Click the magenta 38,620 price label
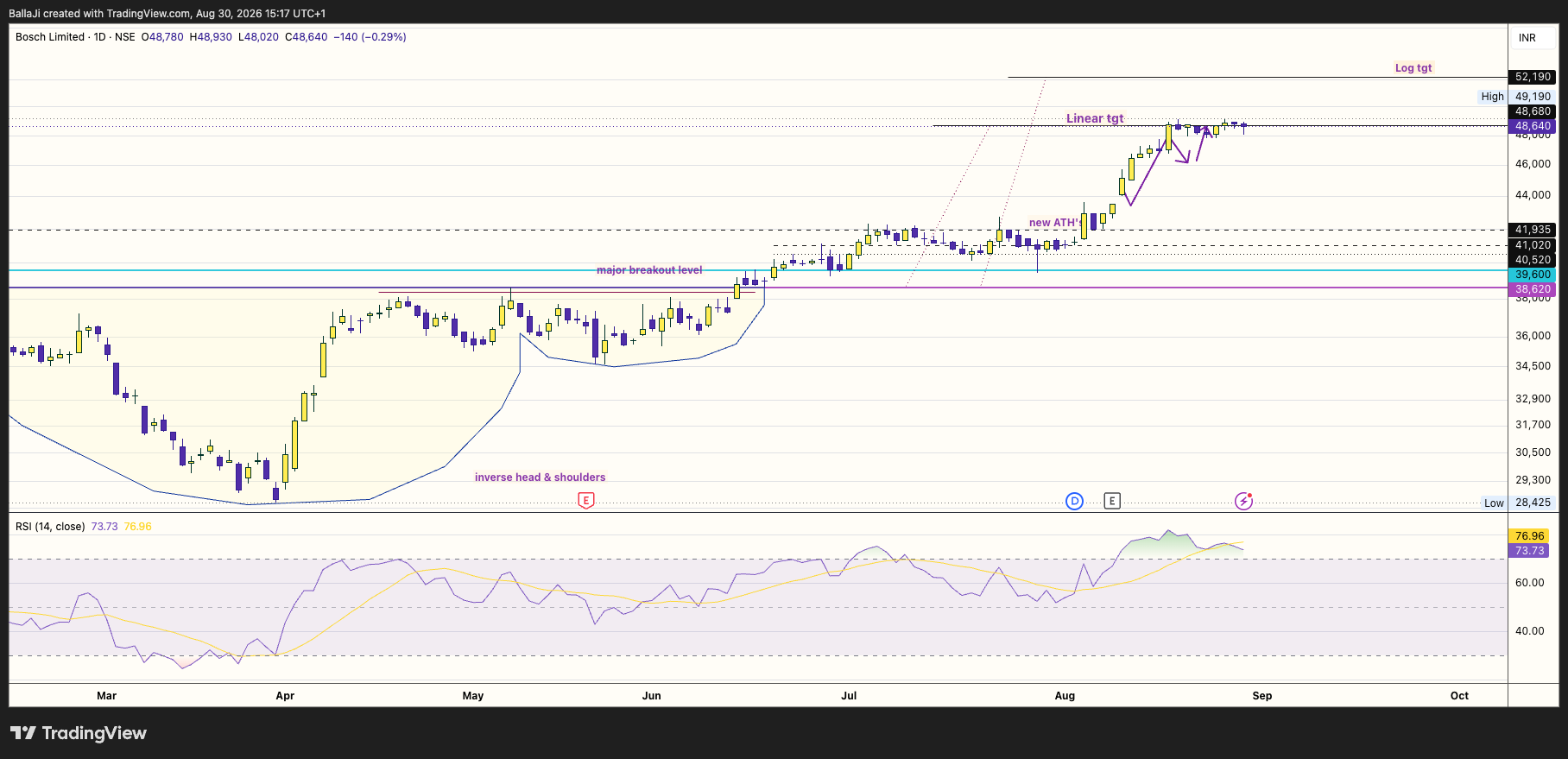This screenshot has width=1568, height=759. click(x=1533, y=289)
